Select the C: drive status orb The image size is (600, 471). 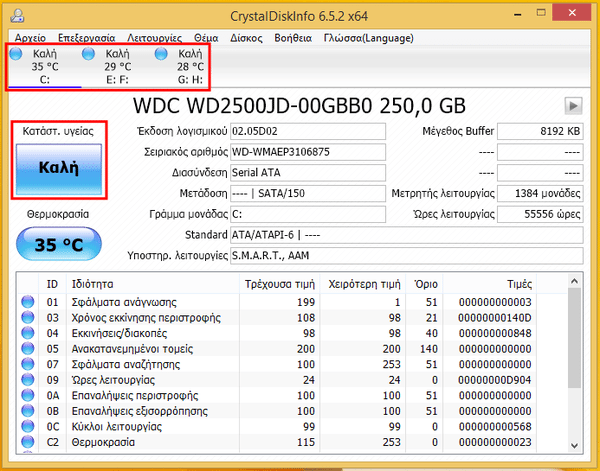pos(16,54)
